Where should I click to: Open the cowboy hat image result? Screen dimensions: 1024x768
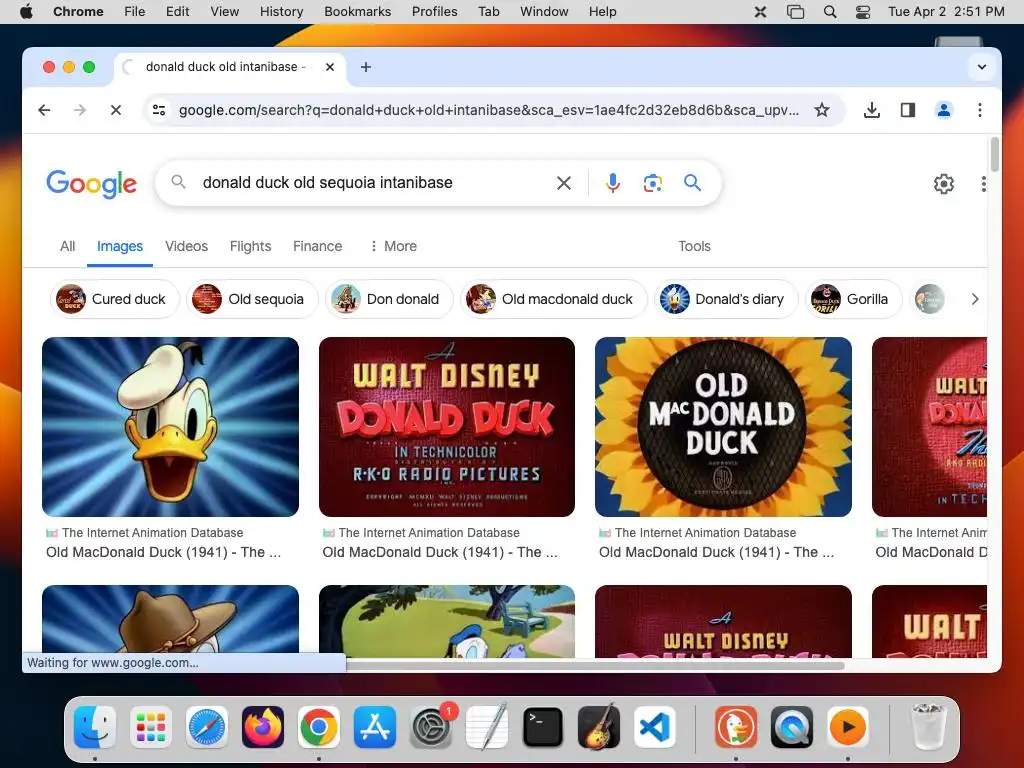(x=170, y=620)
